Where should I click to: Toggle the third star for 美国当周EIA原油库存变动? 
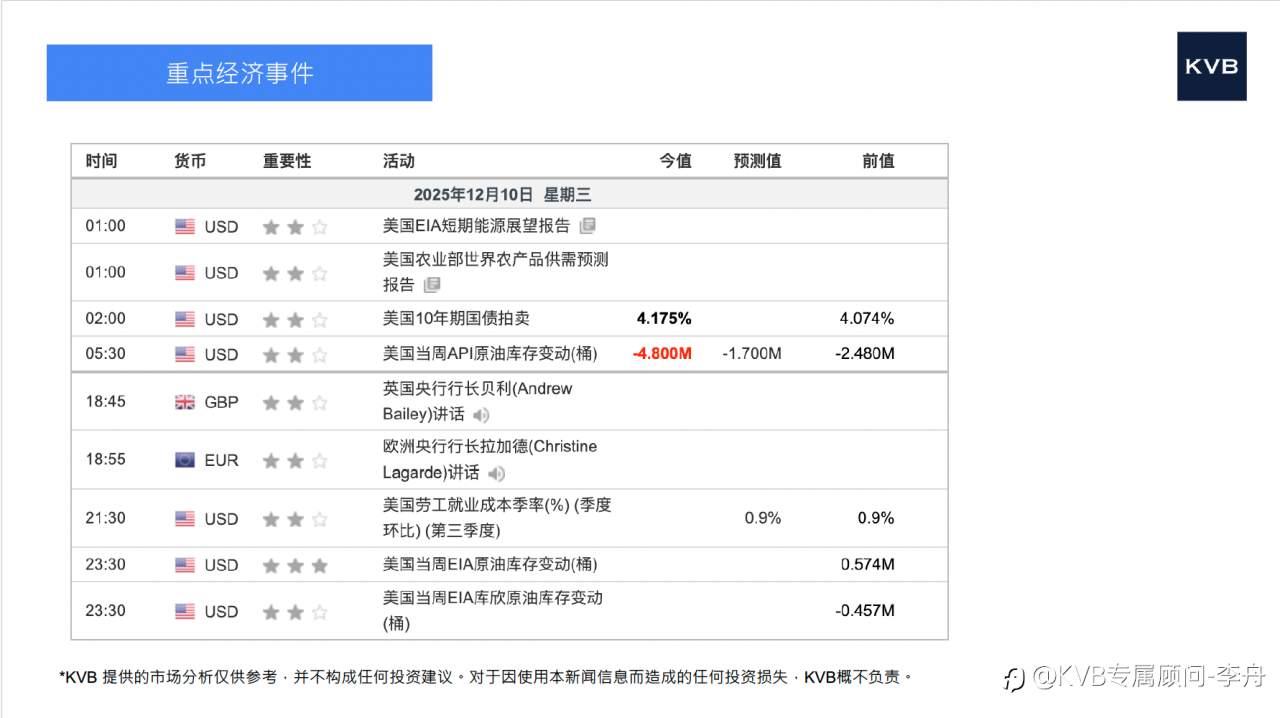[x=319, y=565]
